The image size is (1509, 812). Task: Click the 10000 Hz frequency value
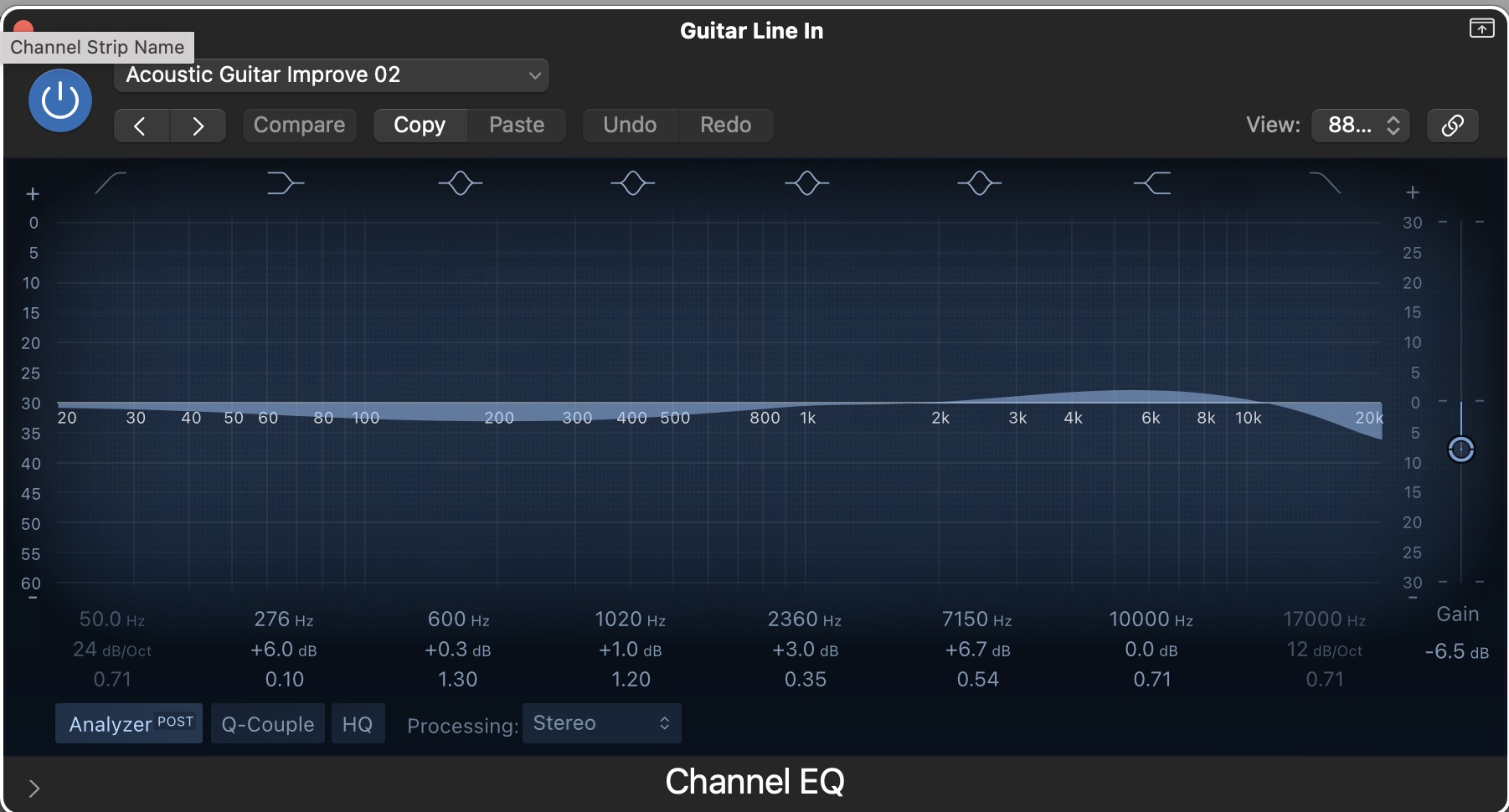point(1151,619)
